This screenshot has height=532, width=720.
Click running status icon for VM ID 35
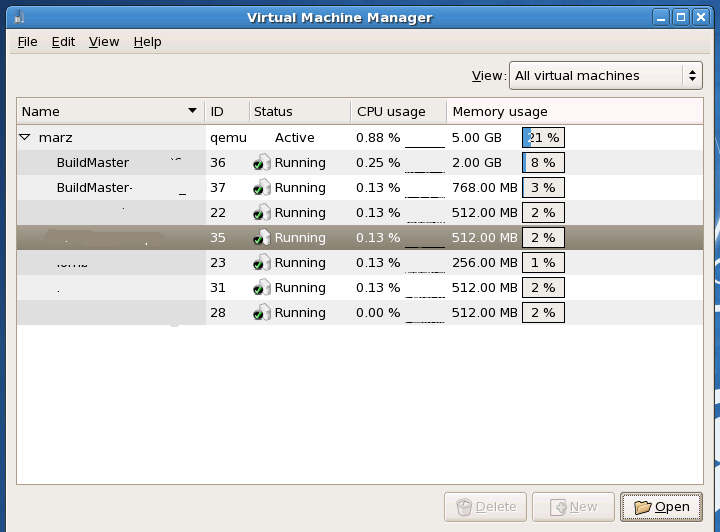click(261, 238)
